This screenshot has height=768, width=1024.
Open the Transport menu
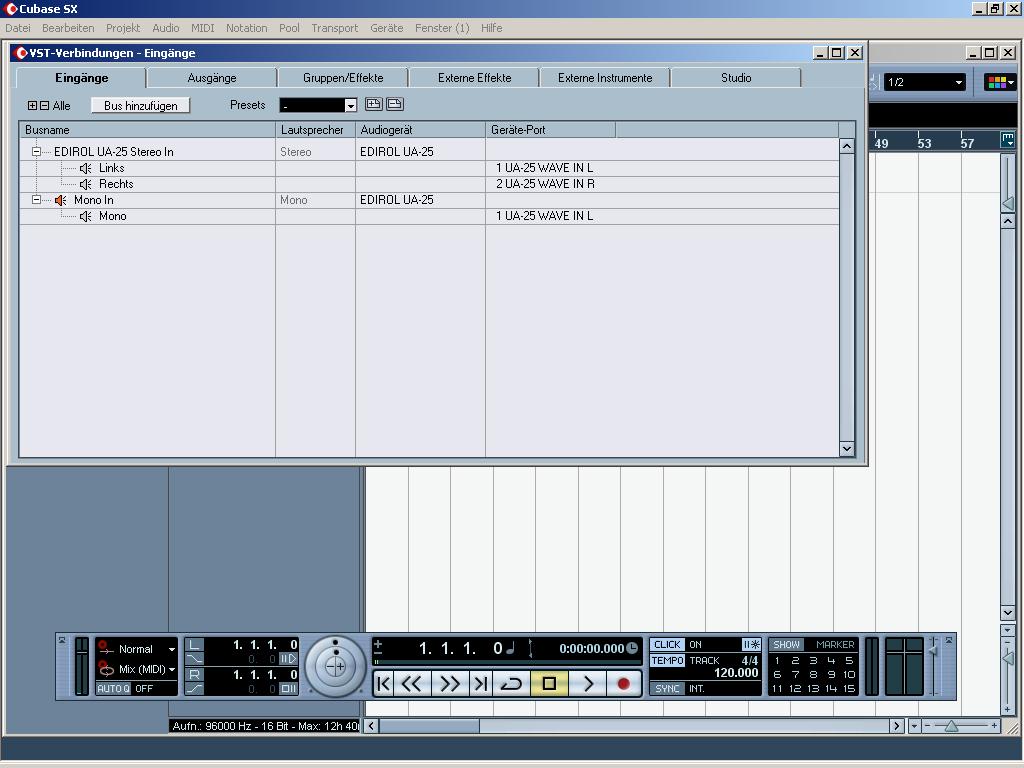coord(334,28)
